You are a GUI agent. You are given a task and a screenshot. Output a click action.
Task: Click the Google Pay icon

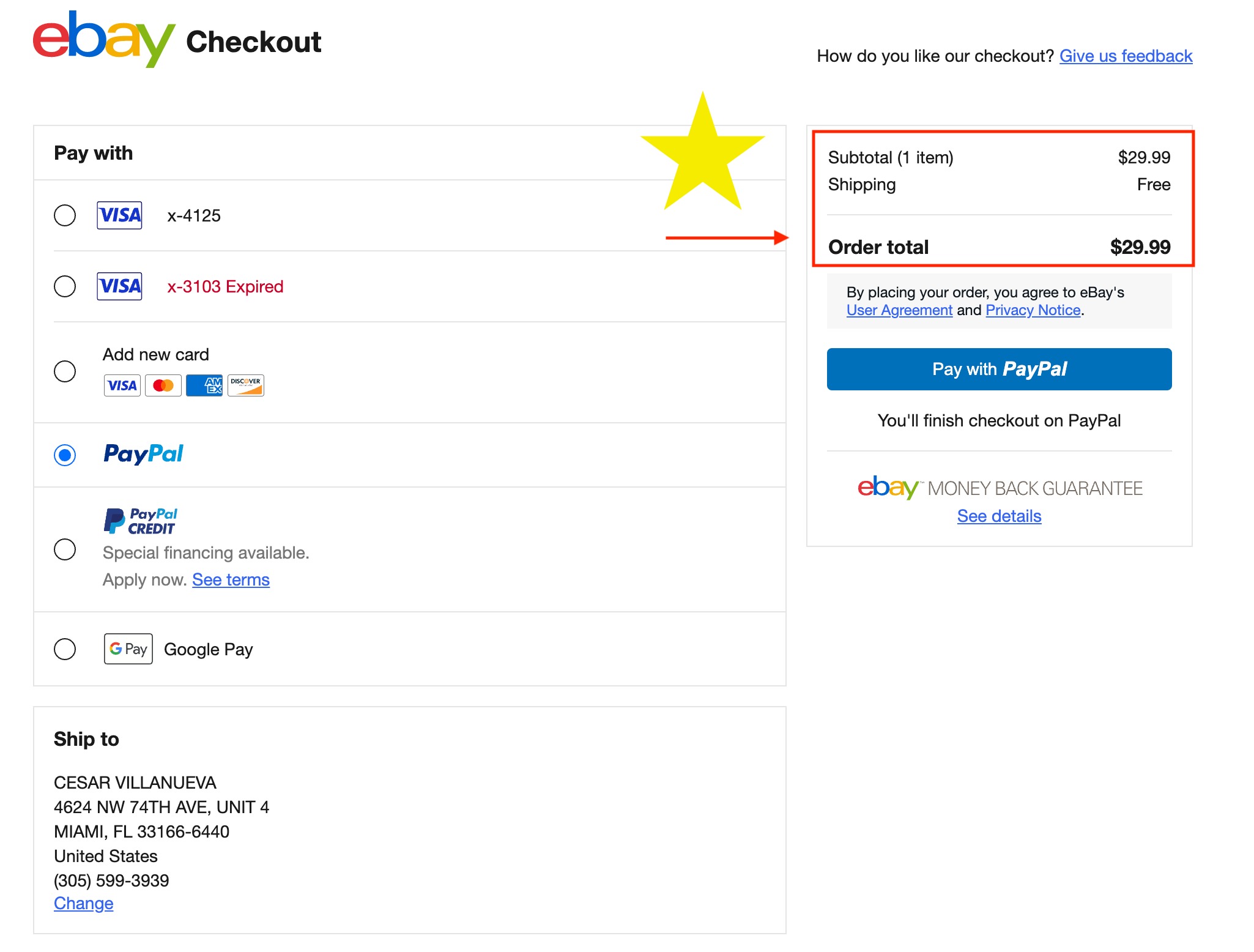(x=128, y=649)
